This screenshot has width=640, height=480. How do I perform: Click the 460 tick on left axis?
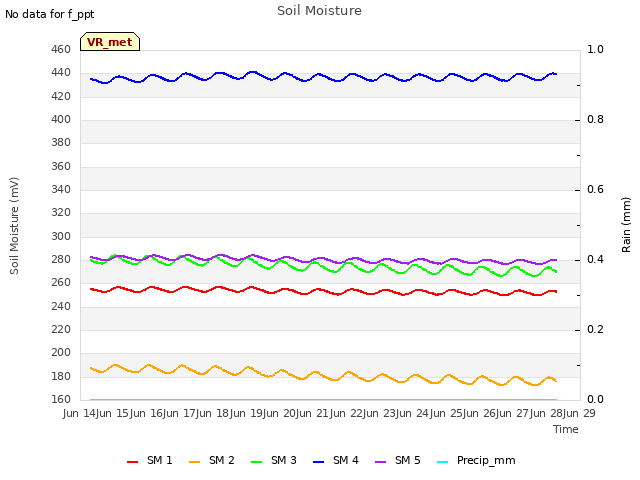(61, 49)
